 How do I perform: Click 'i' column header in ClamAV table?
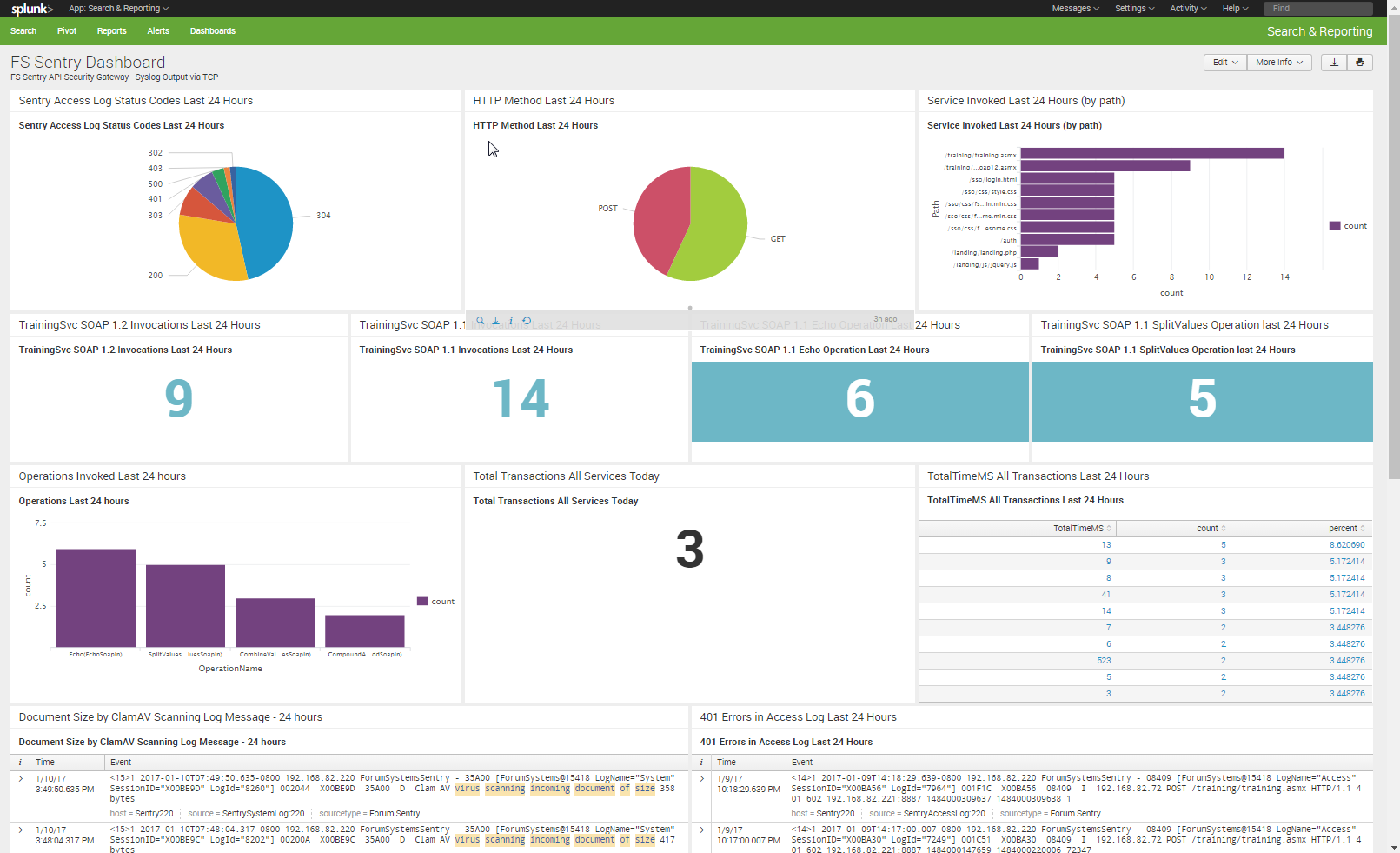[x=20, y=763]
